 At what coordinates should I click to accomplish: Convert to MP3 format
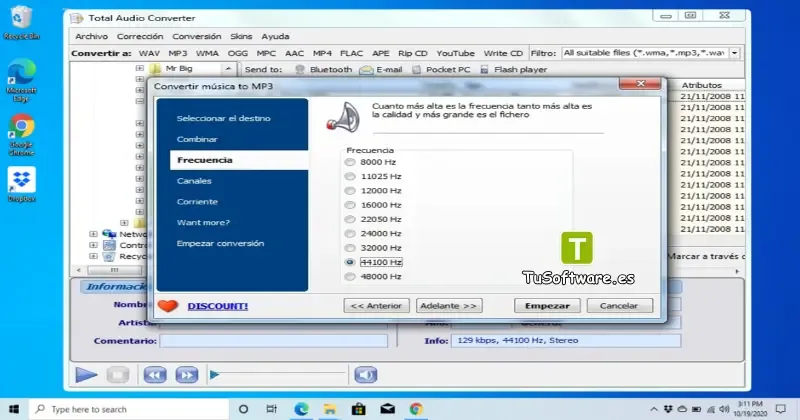point(178,53)
